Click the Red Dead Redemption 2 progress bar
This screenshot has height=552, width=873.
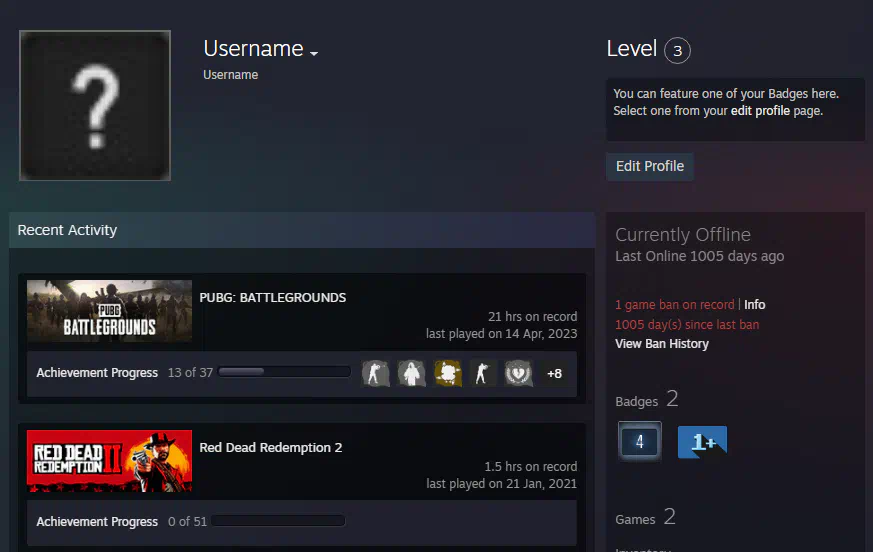[x=278, y=521]
